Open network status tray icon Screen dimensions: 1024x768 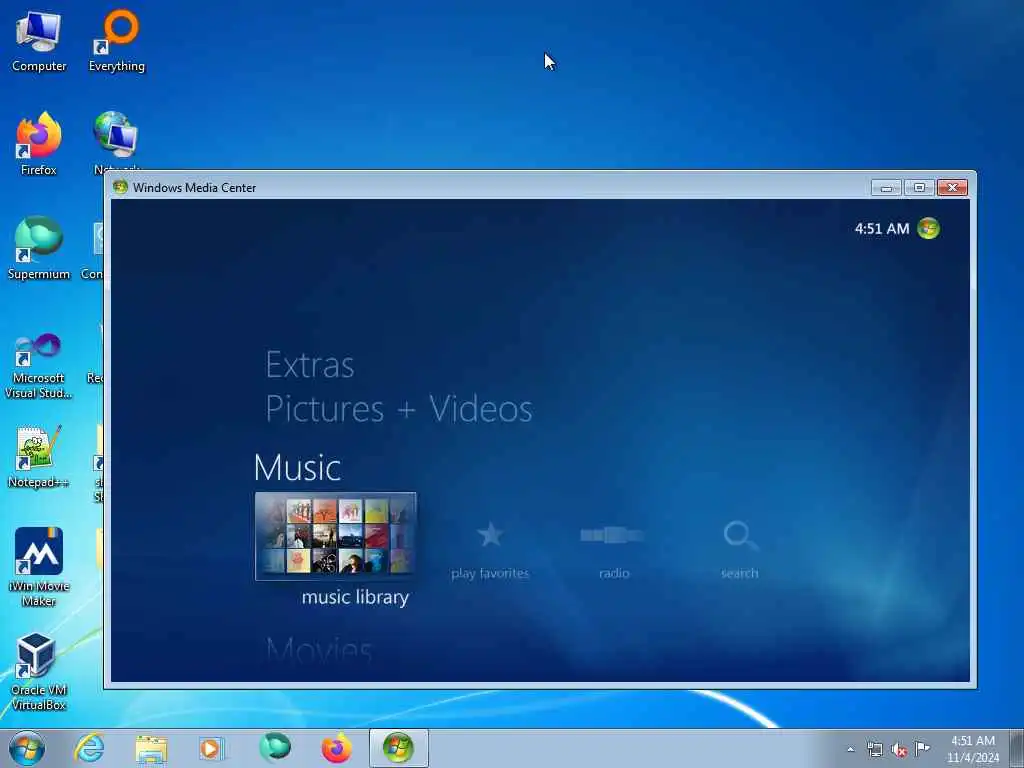point(874,750)
